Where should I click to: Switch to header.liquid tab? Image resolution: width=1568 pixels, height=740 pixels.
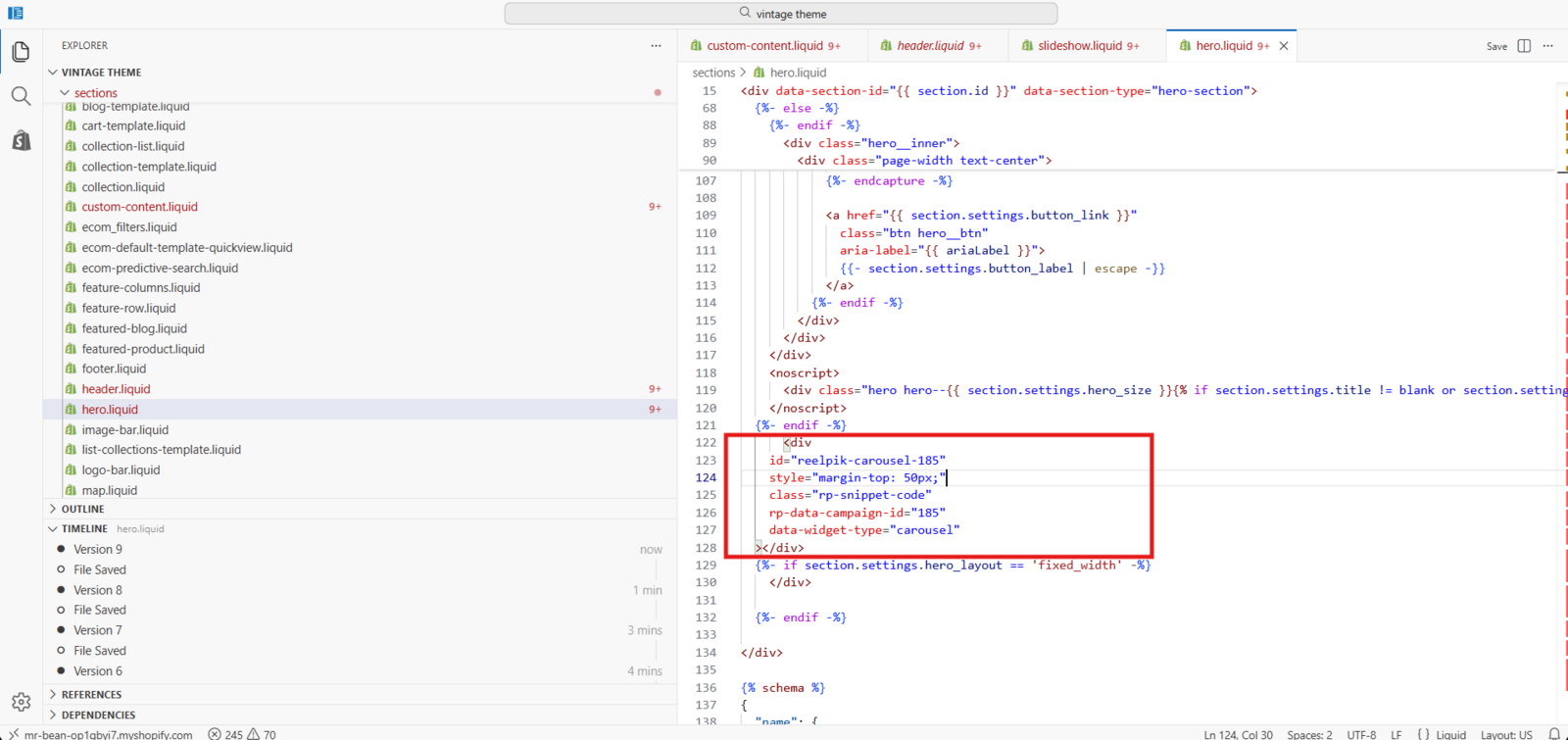[939, 46]
